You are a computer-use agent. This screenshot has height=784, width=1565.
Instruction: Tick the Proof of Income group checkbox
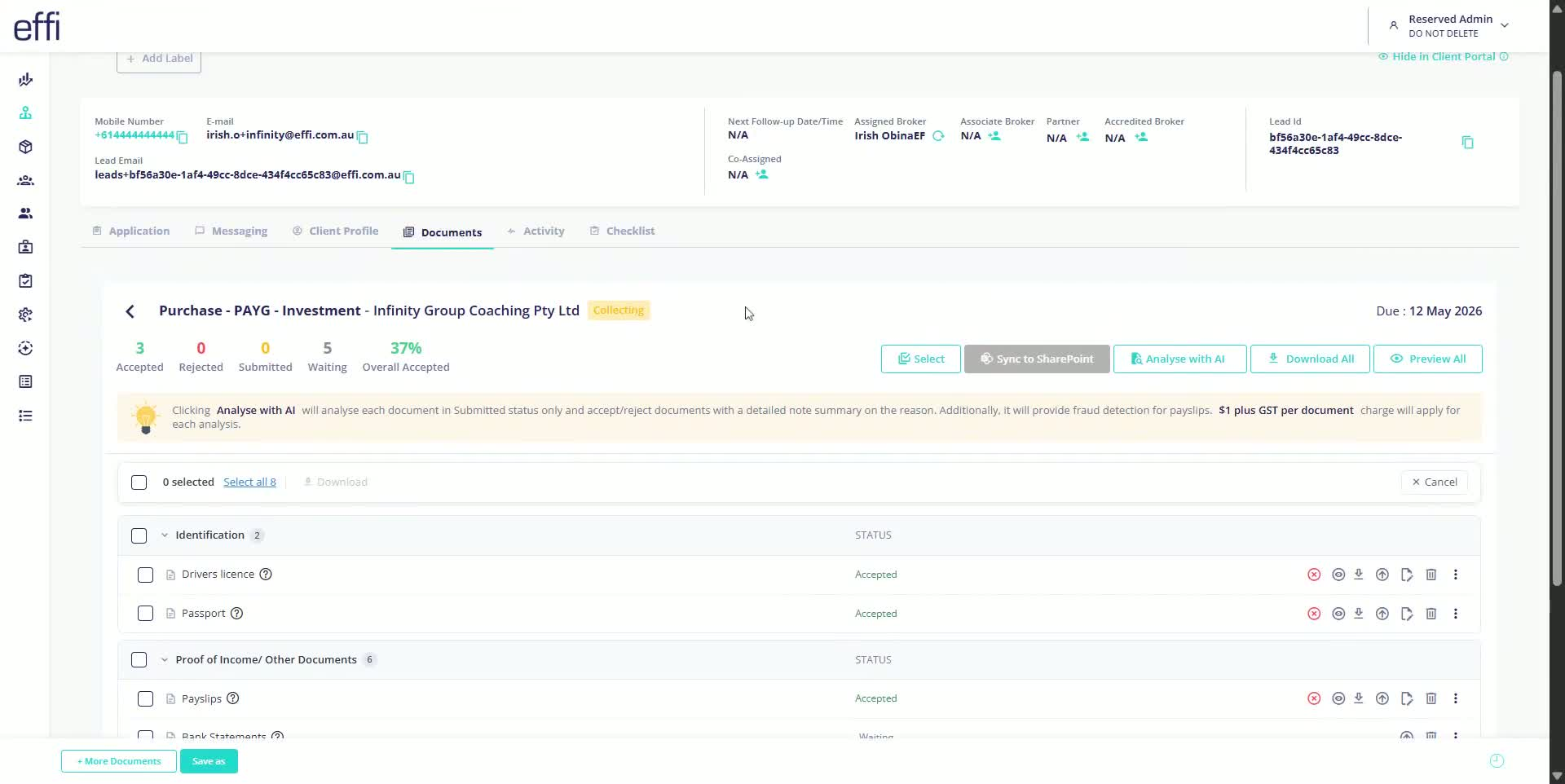(139, 660)
